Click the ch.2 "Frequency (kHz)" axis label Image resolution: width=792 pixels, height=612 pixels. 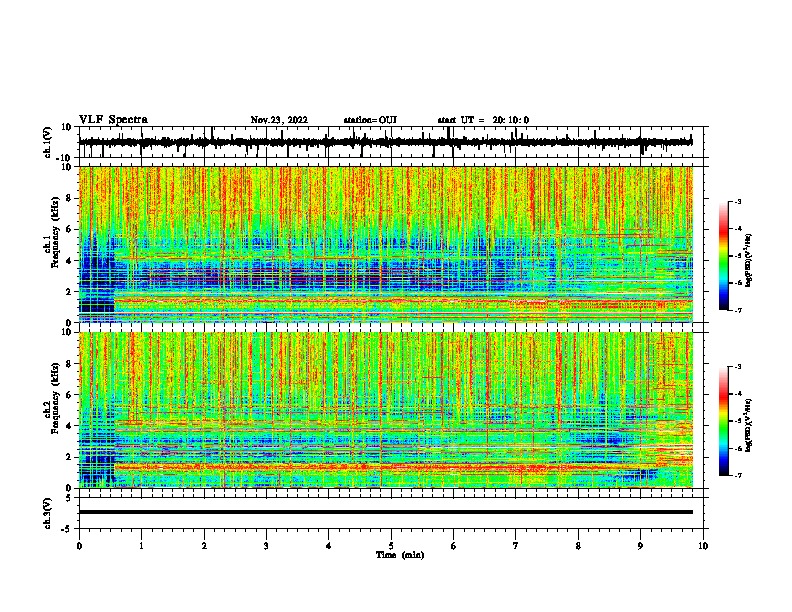[54, 398]
